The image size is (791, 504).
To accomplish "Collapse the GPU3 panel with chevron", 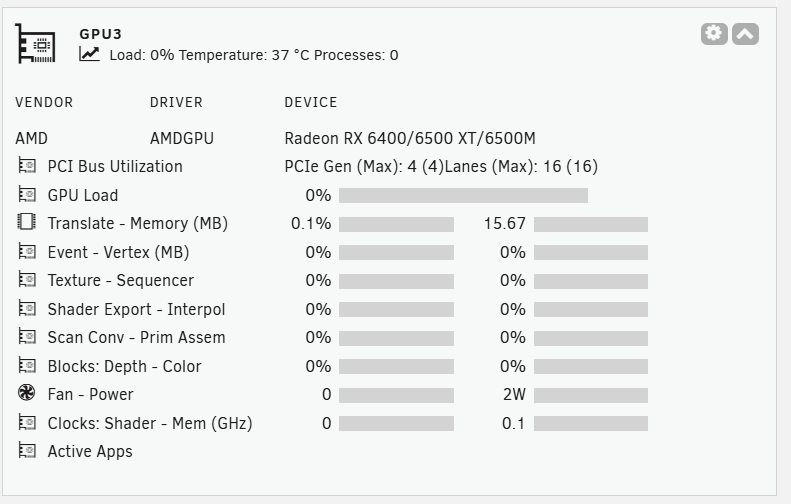I will point(745,34).
